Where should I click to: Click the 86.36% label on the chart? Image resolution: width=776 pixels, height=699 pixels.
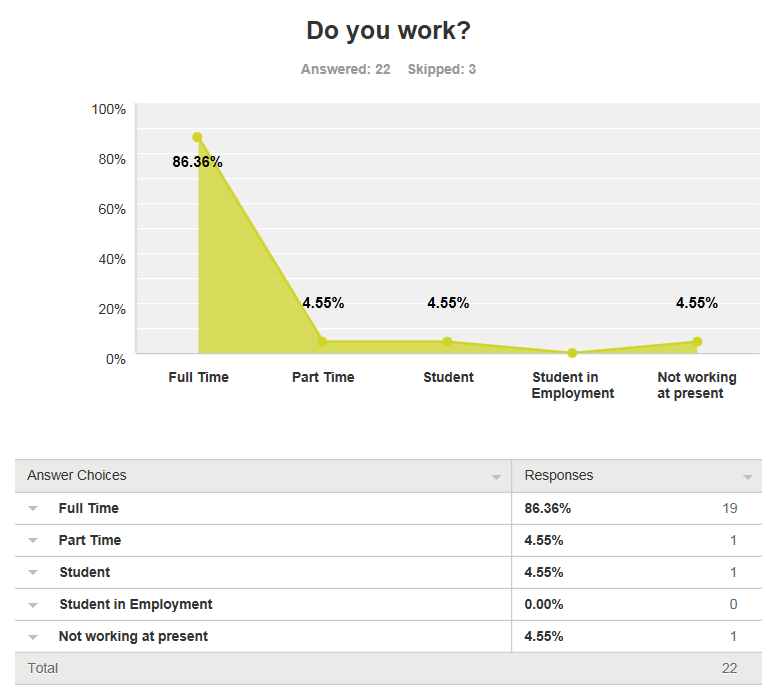[197, 161]
